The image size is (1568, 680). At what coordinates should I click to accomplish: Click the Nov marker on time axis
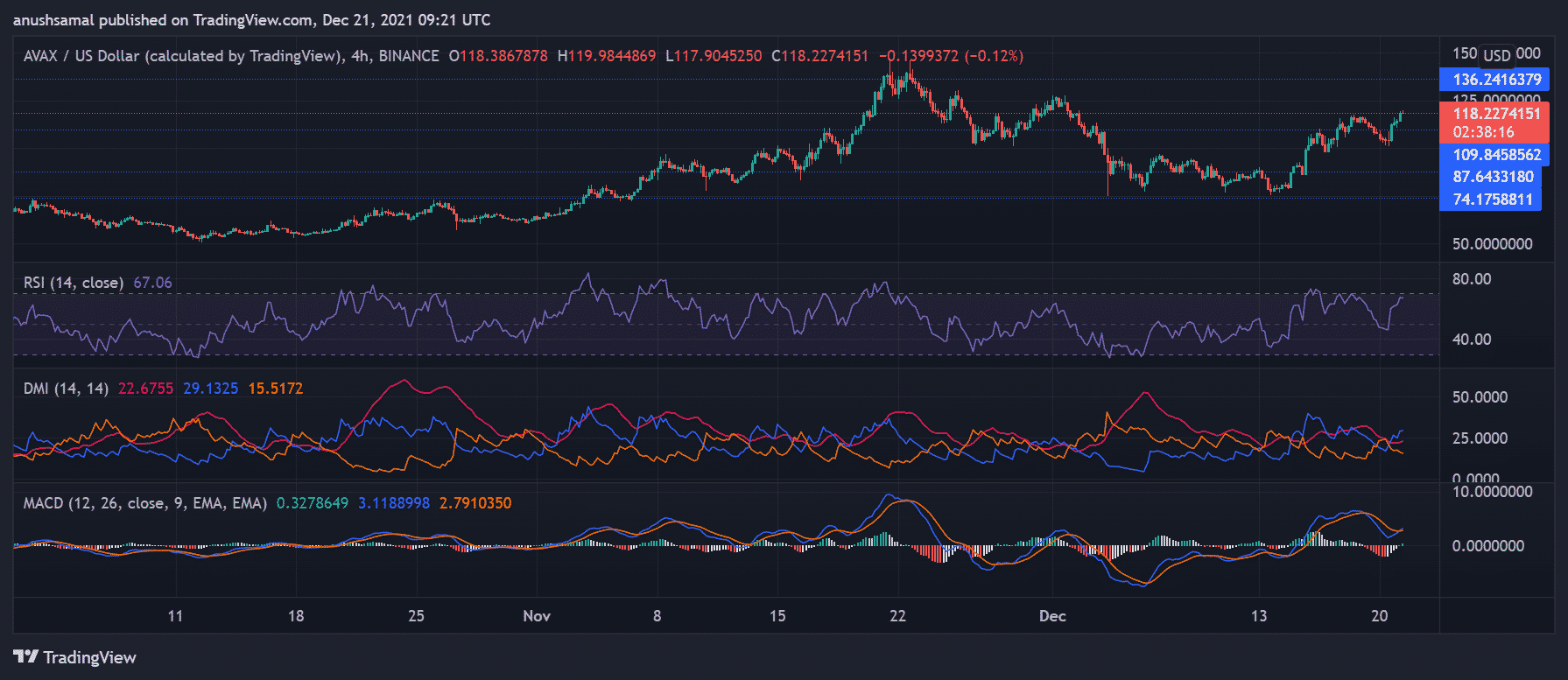click(x=536, y=616)
